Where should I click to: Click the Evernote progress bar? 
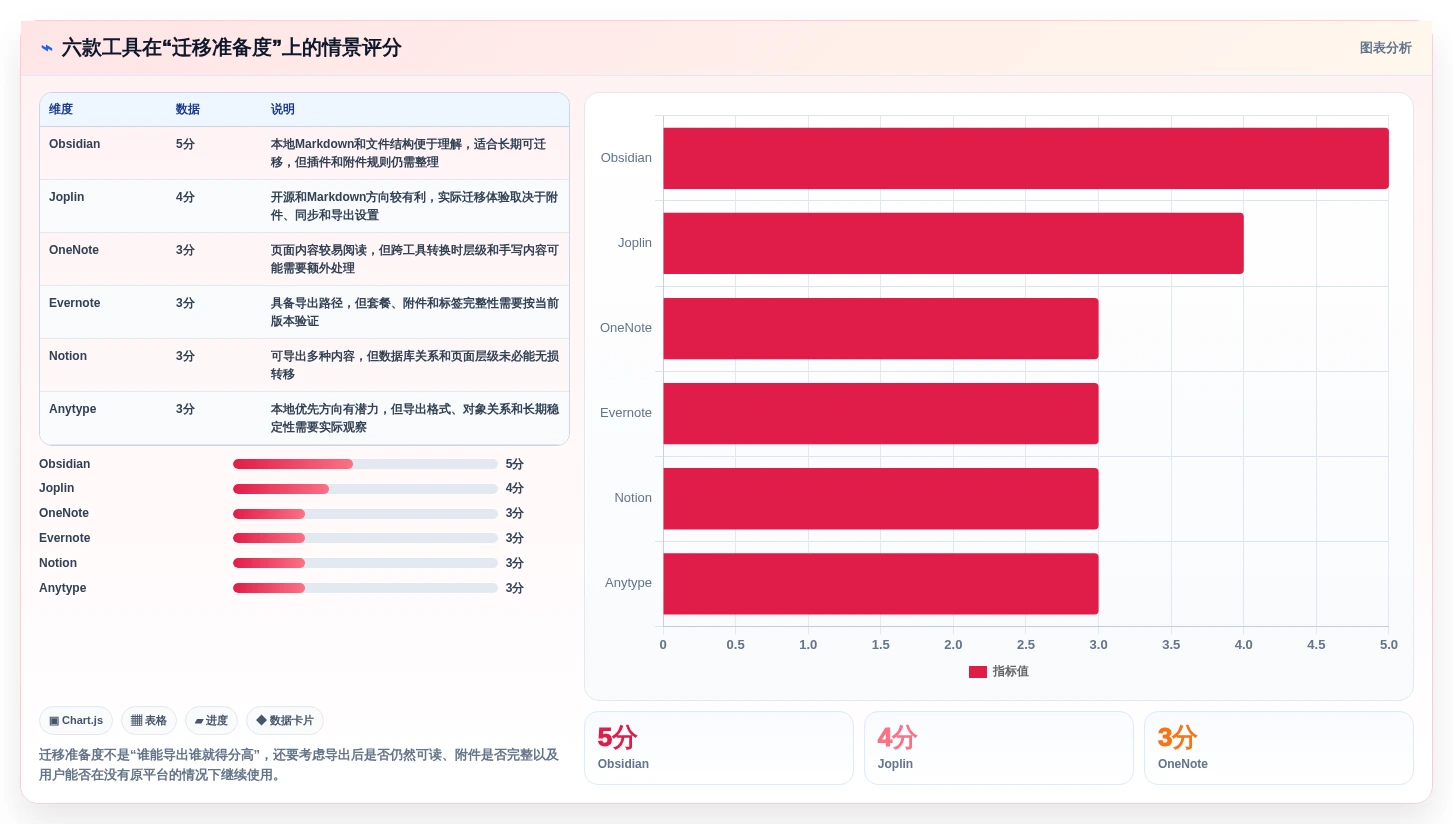coord(365,538)
